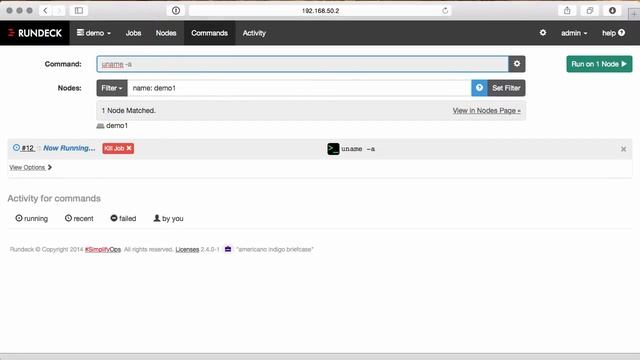Open the help link
Screen dimensions: 640x360
tap(613, 33)
